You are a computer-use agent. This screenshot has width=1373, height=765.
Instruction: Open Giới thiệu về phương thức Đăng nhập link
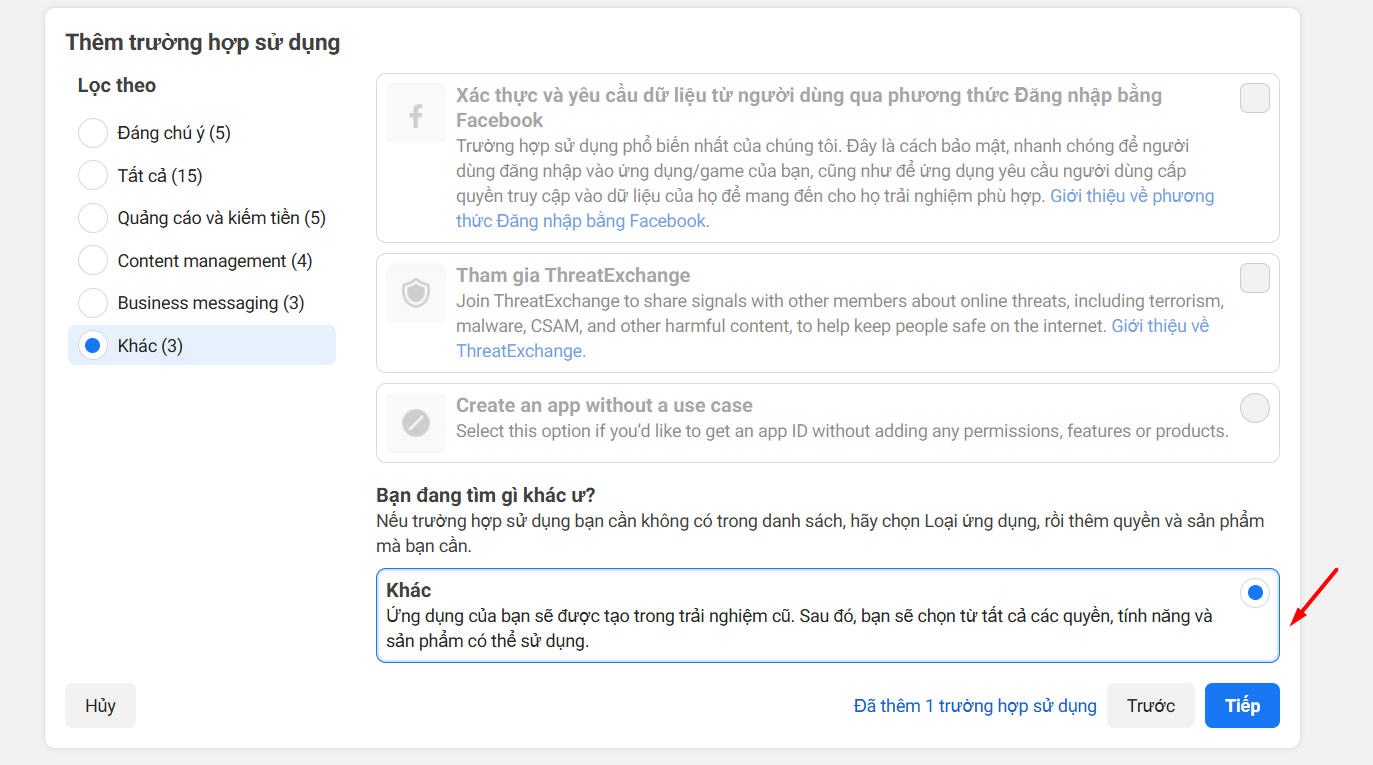click(x=835, y=208)
